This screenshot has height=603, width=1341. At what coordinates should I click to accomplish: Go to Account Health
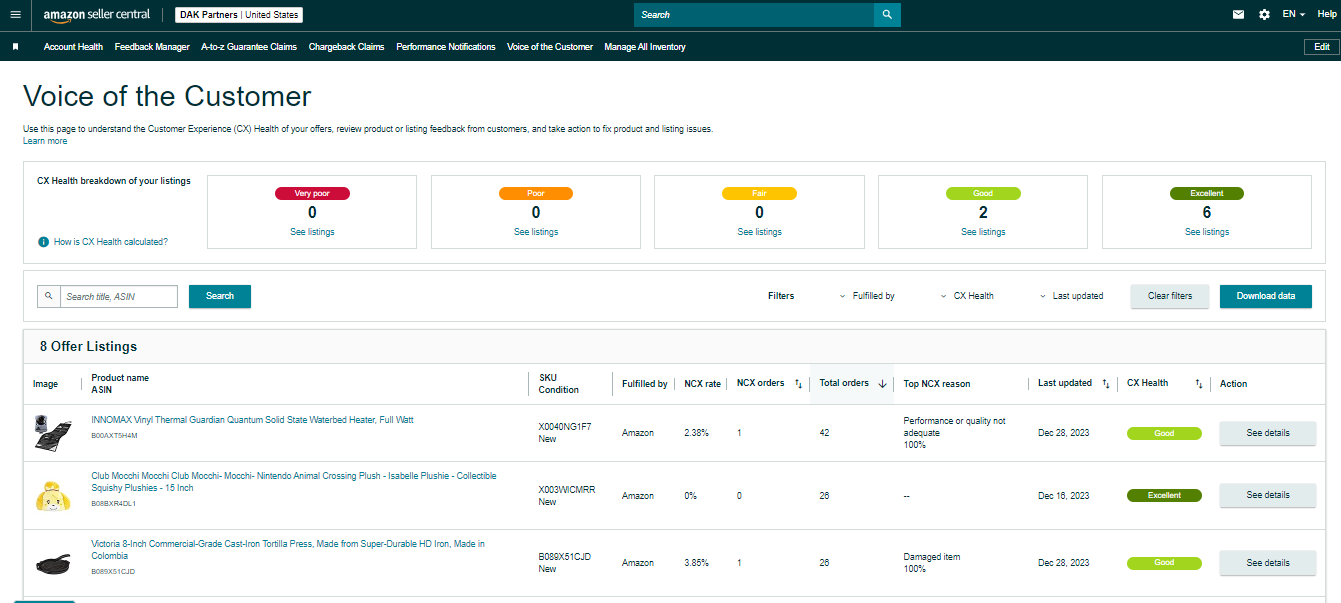(73, 47)
